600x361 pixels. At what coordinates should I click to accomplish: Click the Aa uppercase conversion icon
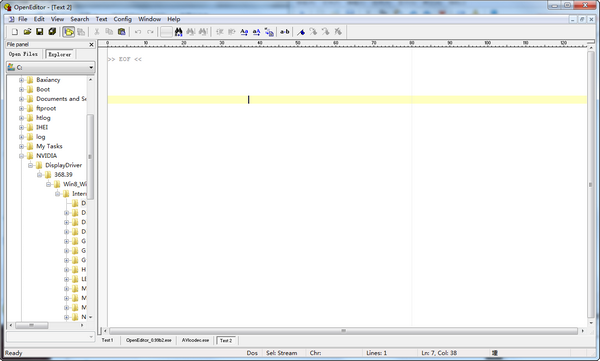coord(244,32)
